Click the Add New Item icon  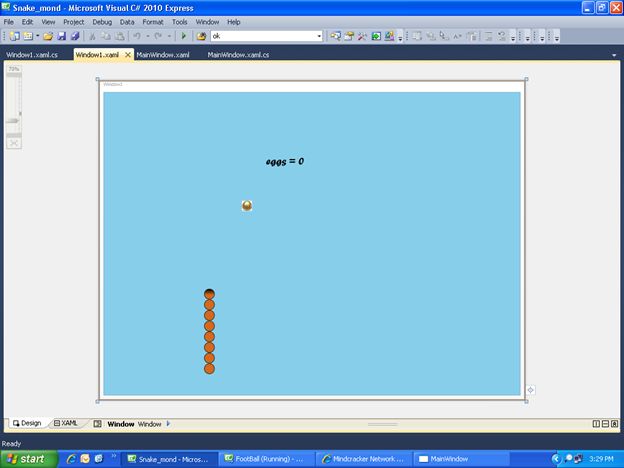28,36
